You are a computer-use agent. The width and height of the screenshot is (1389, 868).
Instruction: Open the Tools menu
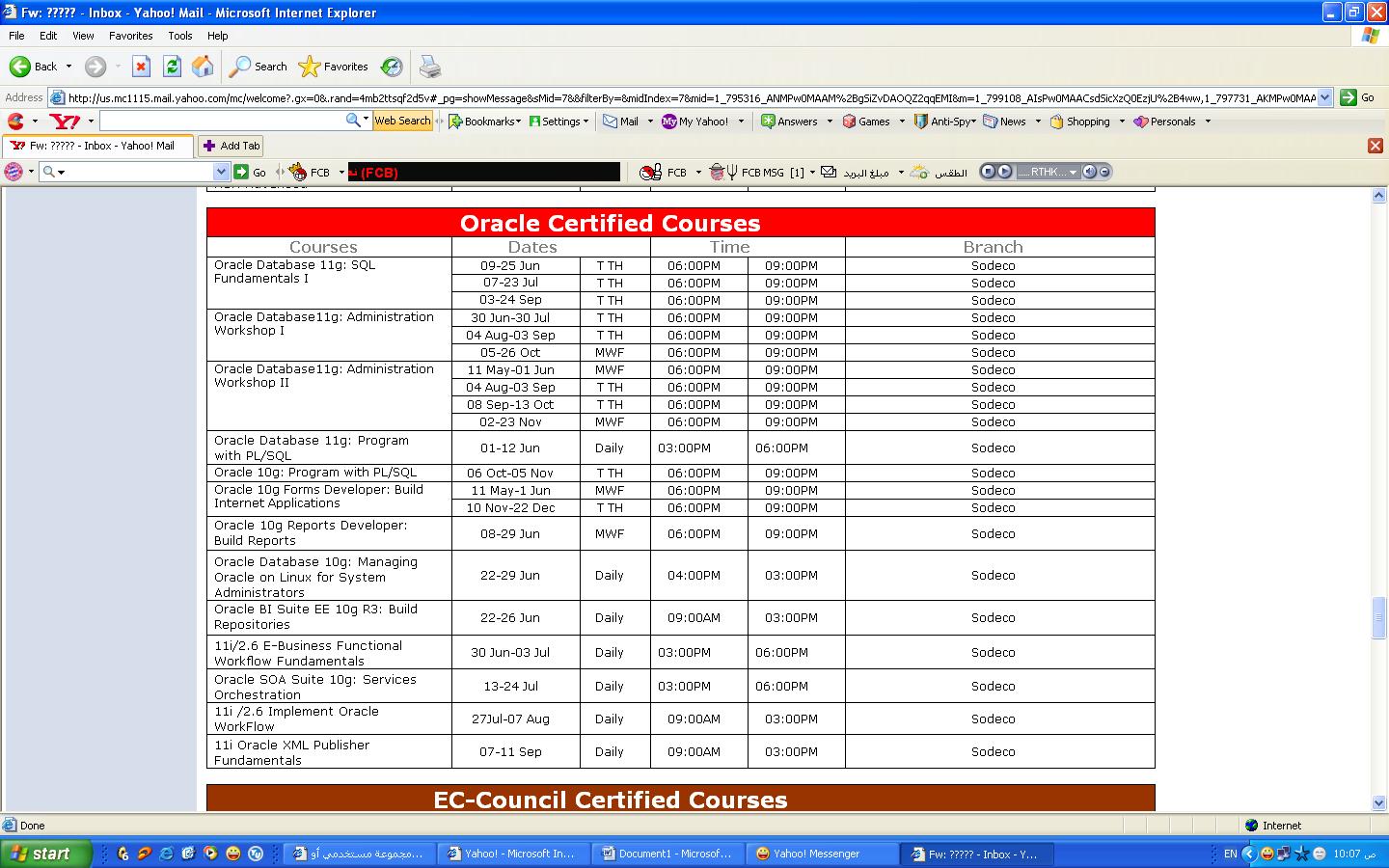click(180, 36)
